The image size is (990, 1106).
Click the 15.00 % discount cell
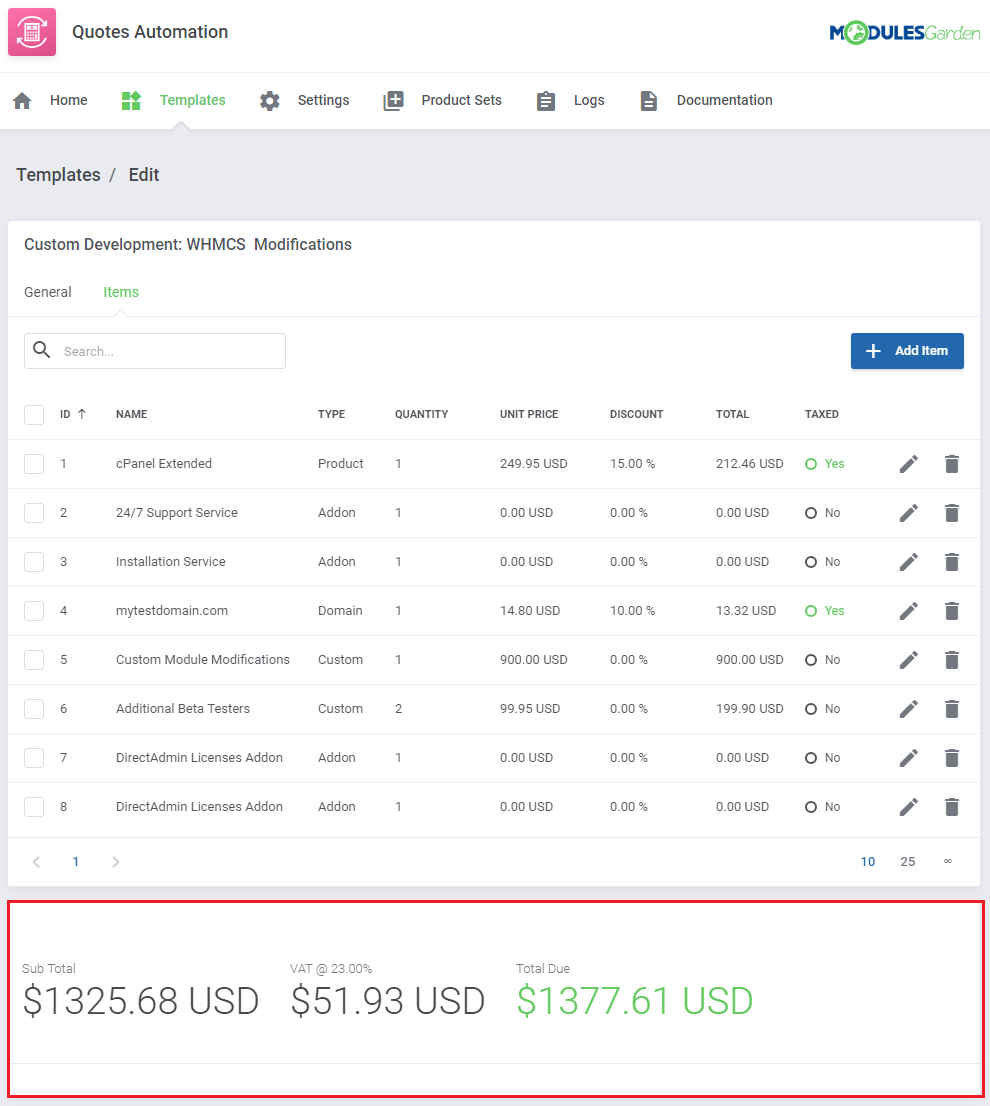point(632,464)
